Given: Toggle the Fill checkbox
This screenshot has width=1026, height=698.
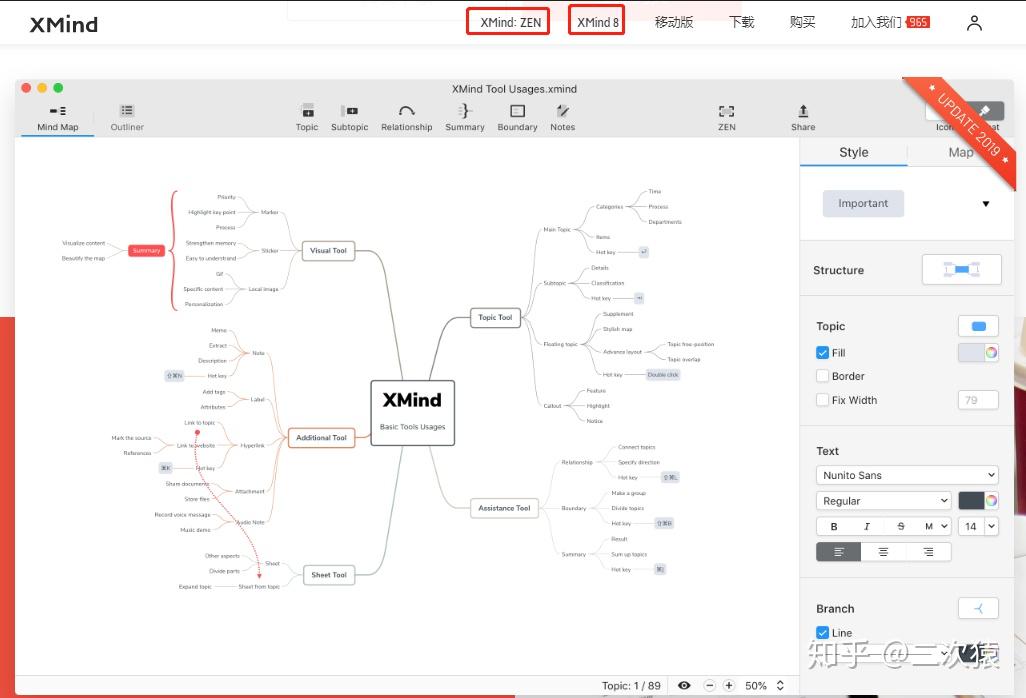Looking at the screenshot, I should [823, 353].
